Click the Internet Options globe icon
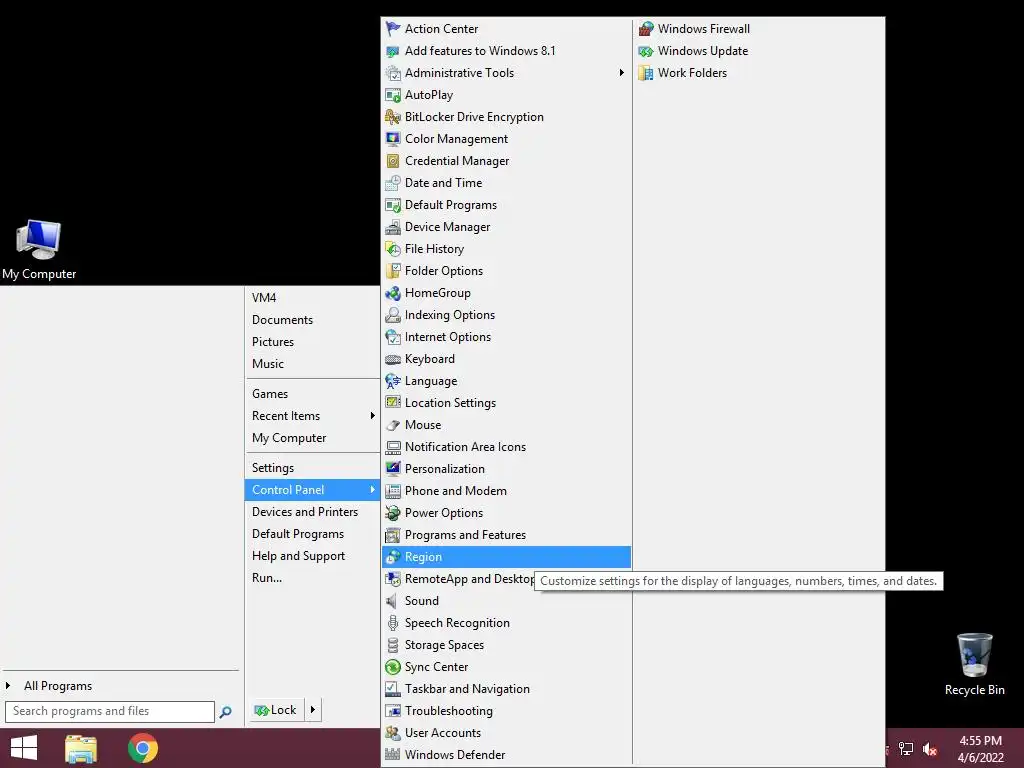Image resolution: width=1024 pixels, height=768 pixels. [392, 337]
